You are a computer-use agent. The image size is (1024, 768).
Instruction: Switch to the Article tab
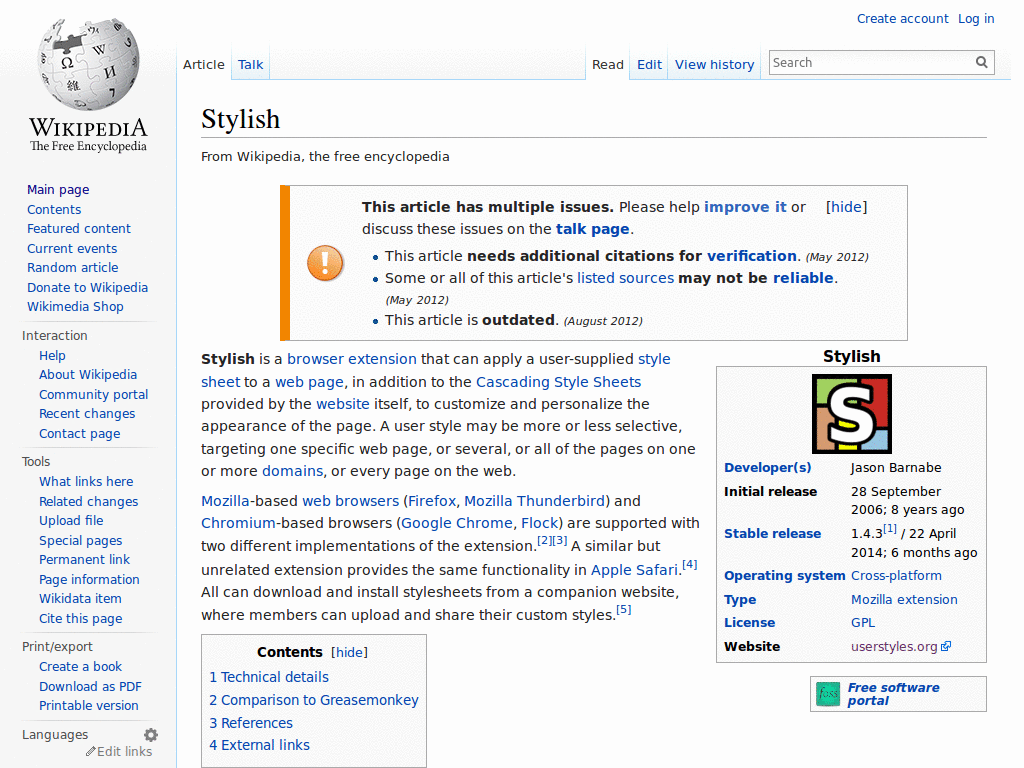click(x=204, y=65)
